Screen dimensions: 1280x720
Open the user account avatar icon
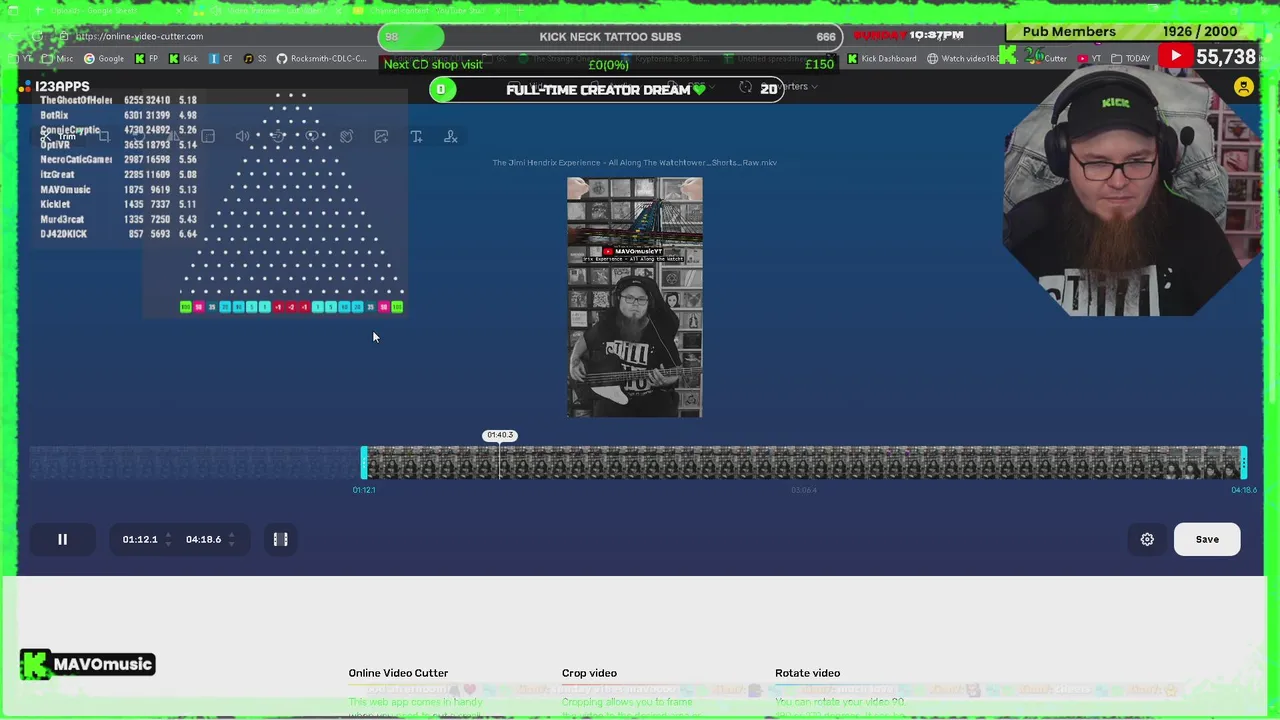pos(1243,87)
